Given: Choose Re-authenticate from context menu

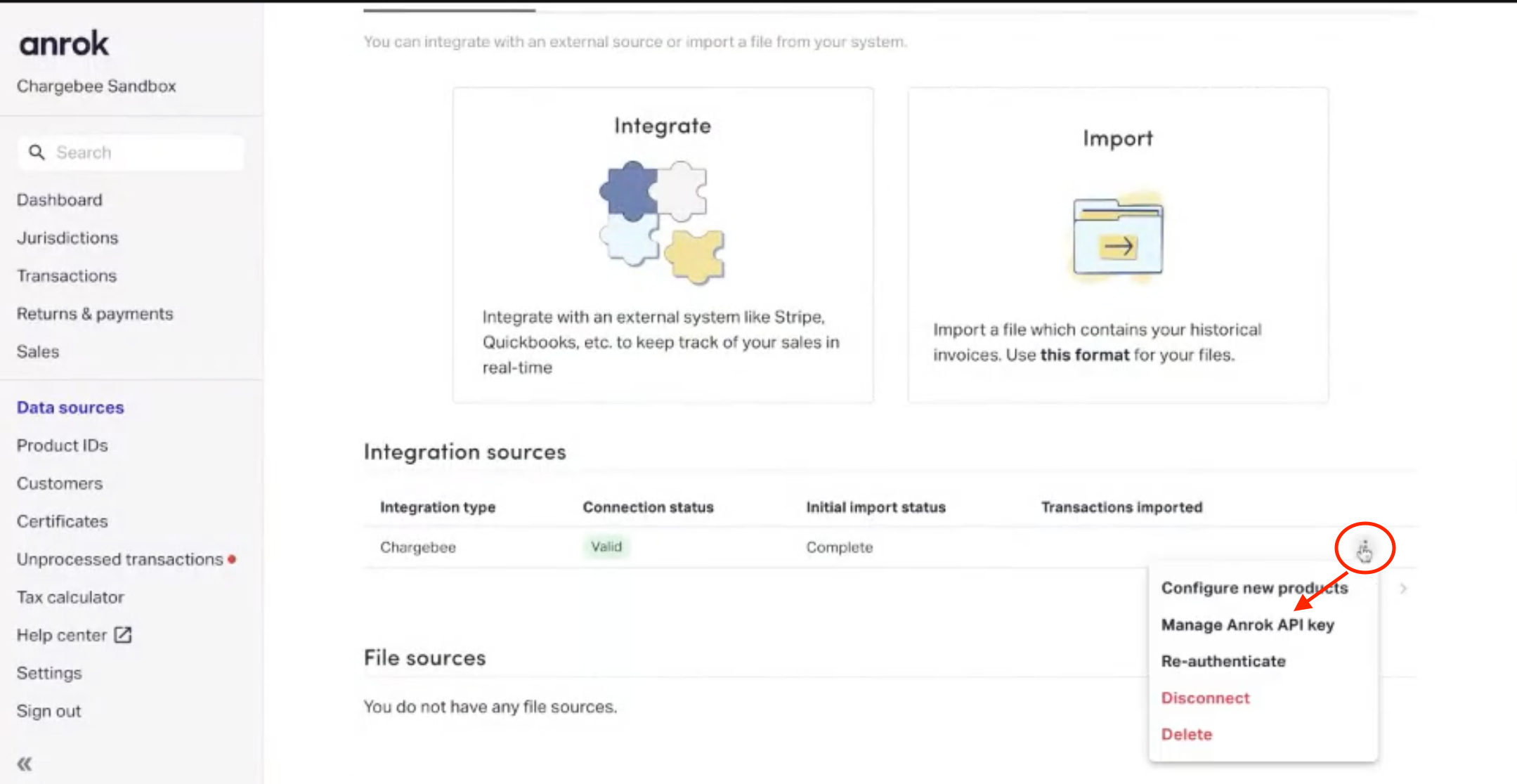Looking at the screenshot, I should pyautogui.click(x=1223, y=662).
